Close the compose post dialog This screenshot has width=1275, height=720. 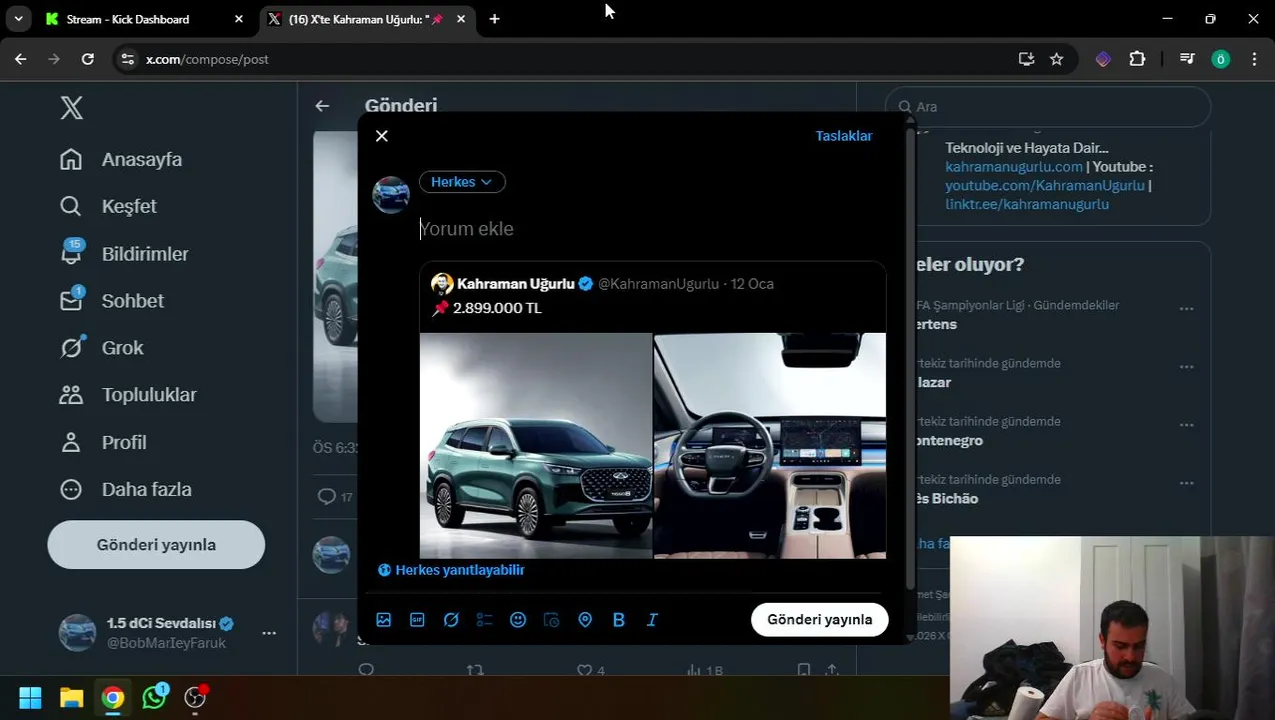tap(382, 136)
